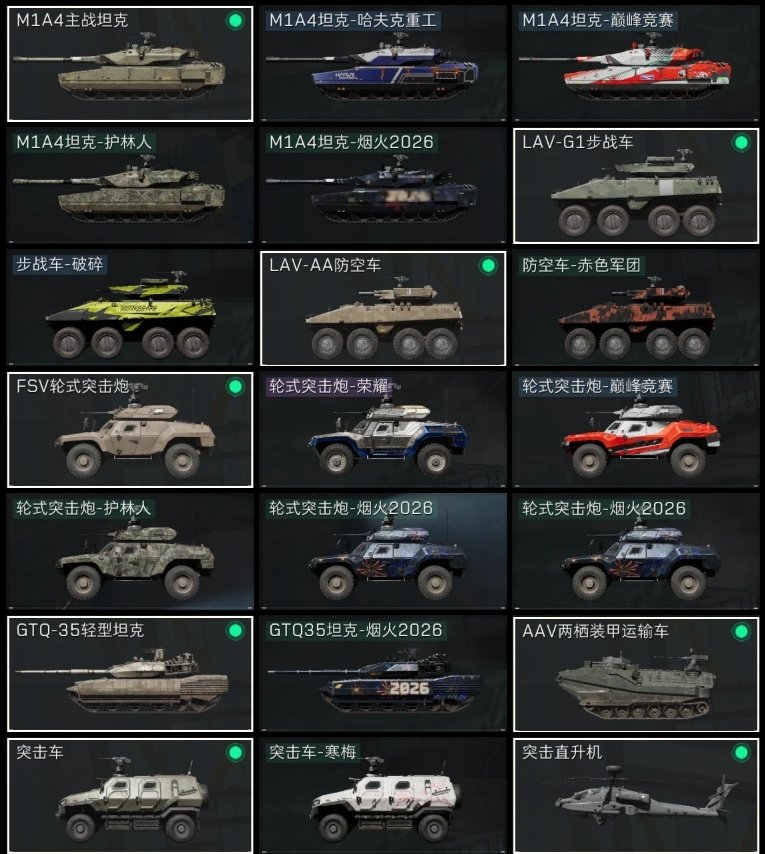Pick the 轮式突击炮-巅峰竞赛 orange skin
This screenshot has height=854, width=765.
pyautogui.click(x=636, y=430)
